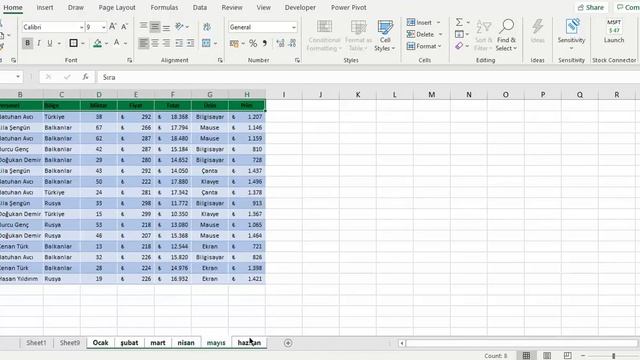
Task: Increase indent in Alignment group
Action: [190, 43]
